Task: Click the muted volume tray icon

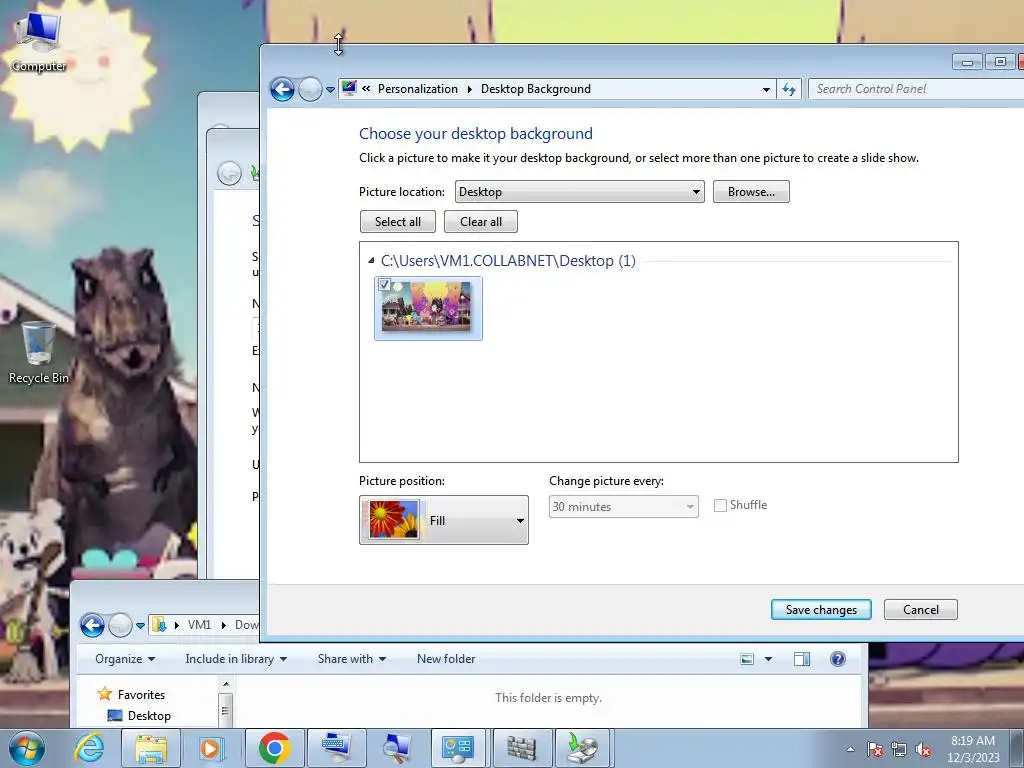Action: click(923, 749)
